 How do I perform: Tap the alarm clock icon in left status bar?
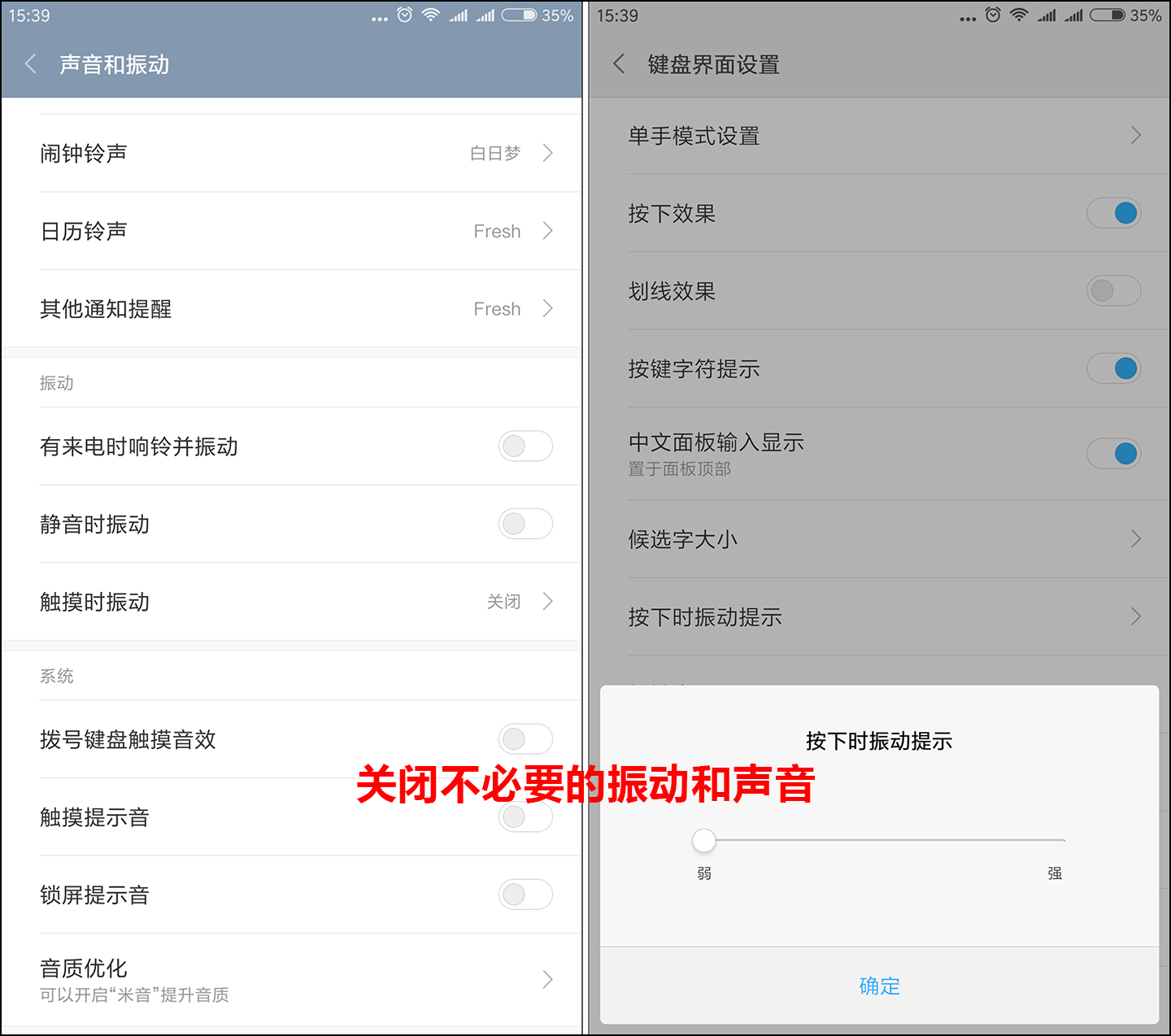(x=404, y=15)
